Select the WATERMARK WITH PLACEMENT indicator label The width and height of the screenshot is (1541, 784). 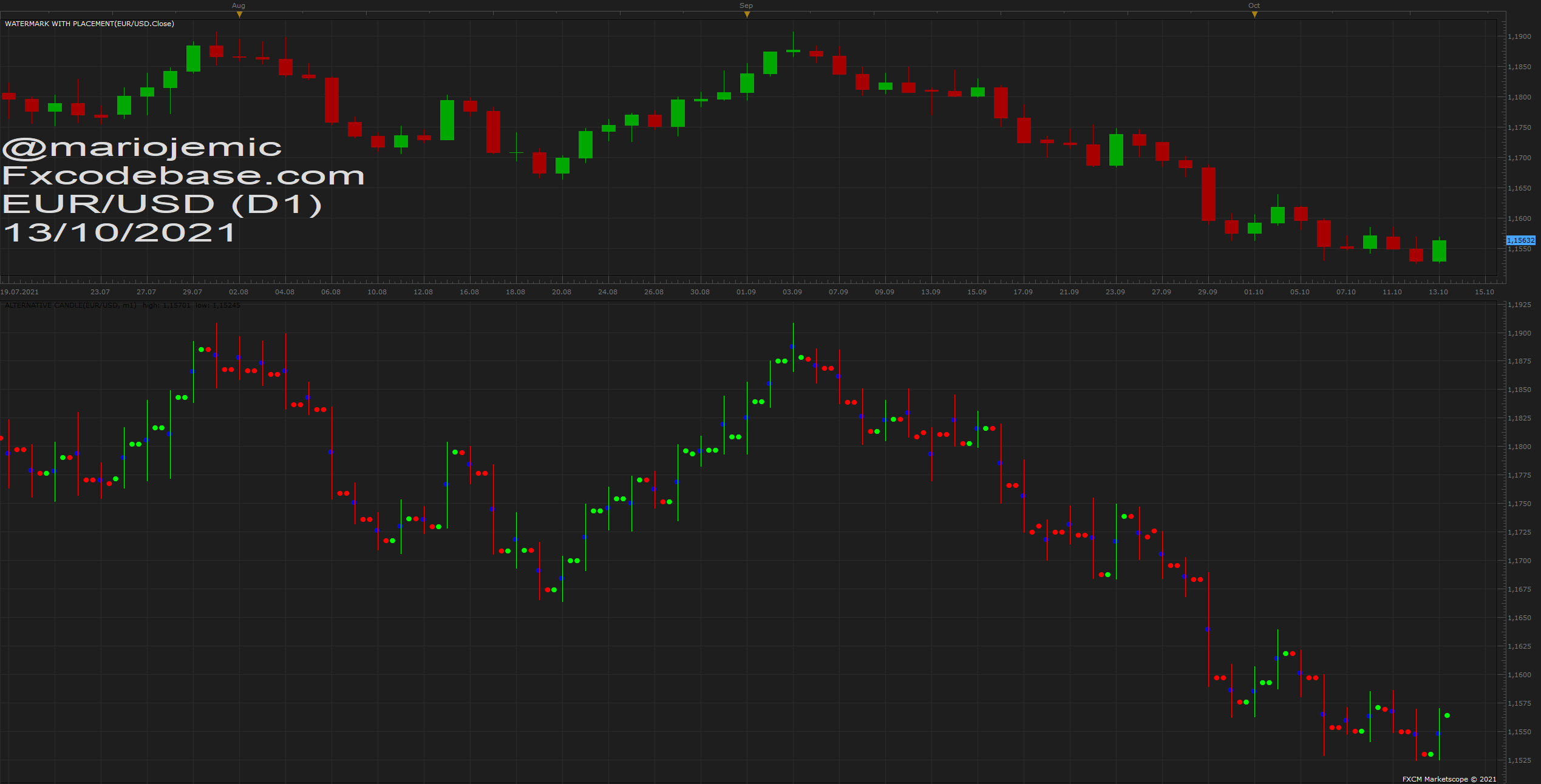click(x=89, y=24)
